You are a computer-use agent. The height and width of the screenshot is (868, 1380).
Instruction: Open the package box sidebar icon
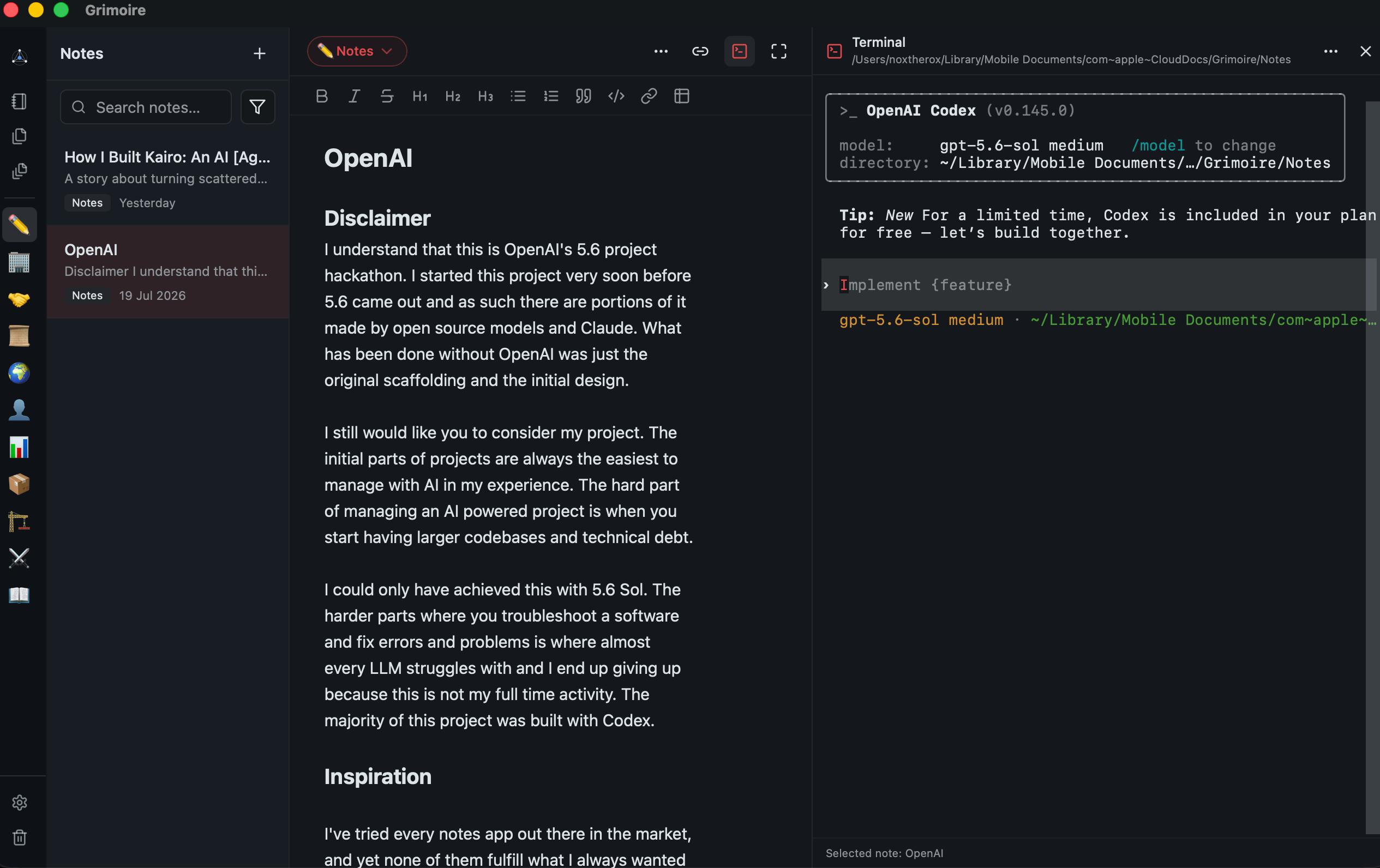[x=20, y=484]
